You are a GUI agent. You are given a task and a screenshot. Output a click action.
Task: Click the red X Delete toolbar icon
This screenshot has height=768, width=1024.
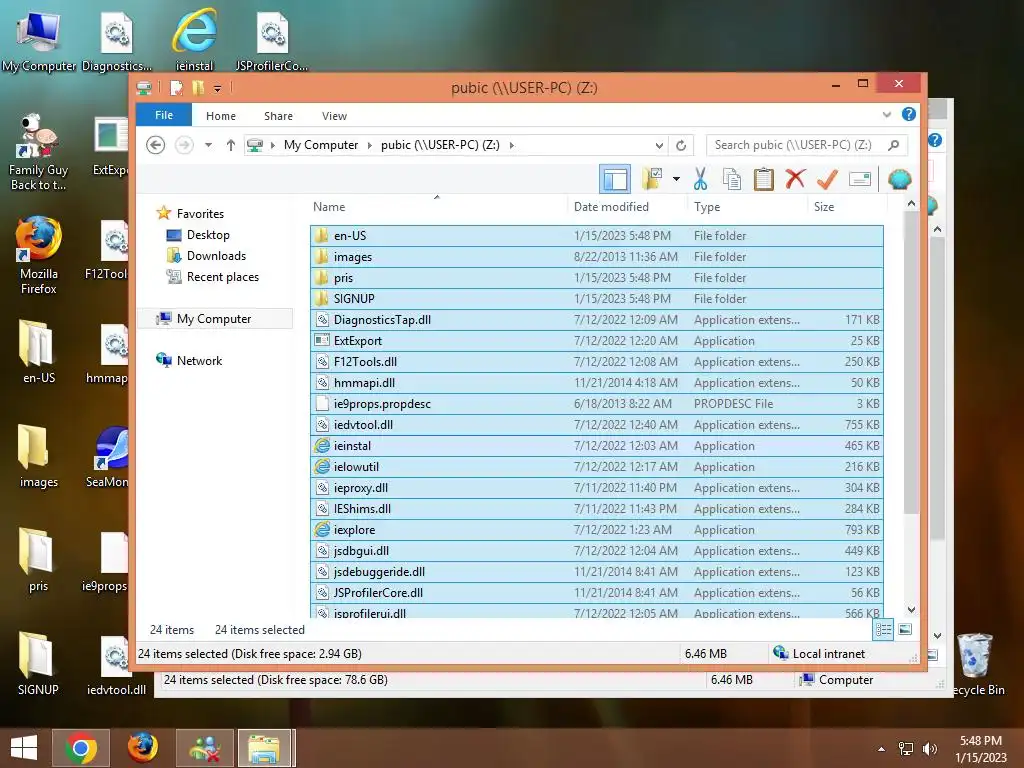(795, 178)
